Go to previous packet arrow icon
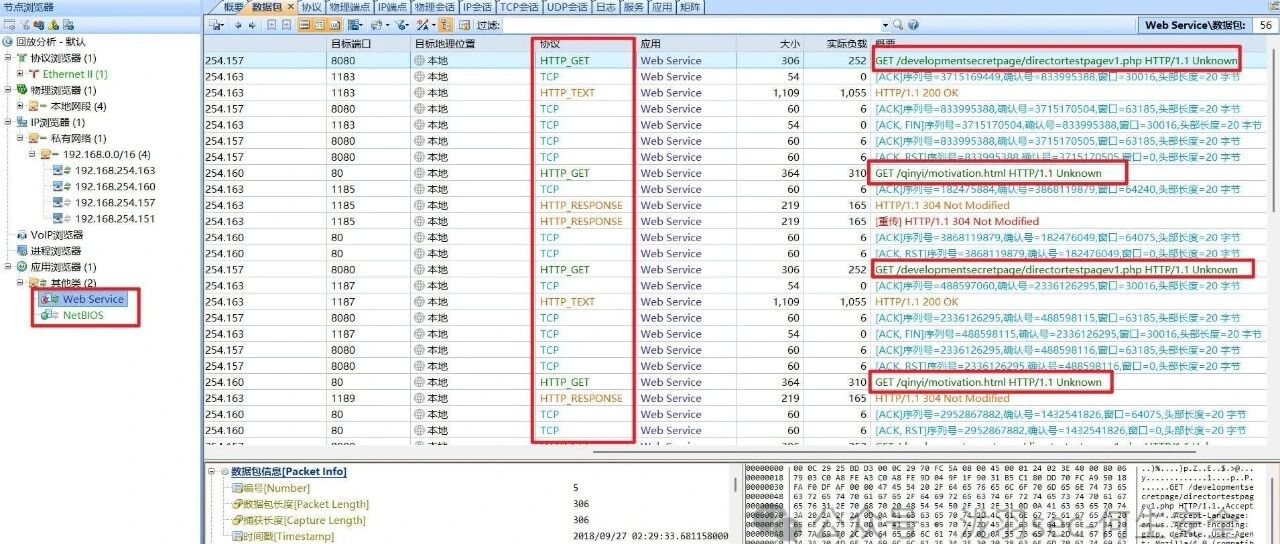This screenshot has width=1280, height=544. (x=238, y=25)
